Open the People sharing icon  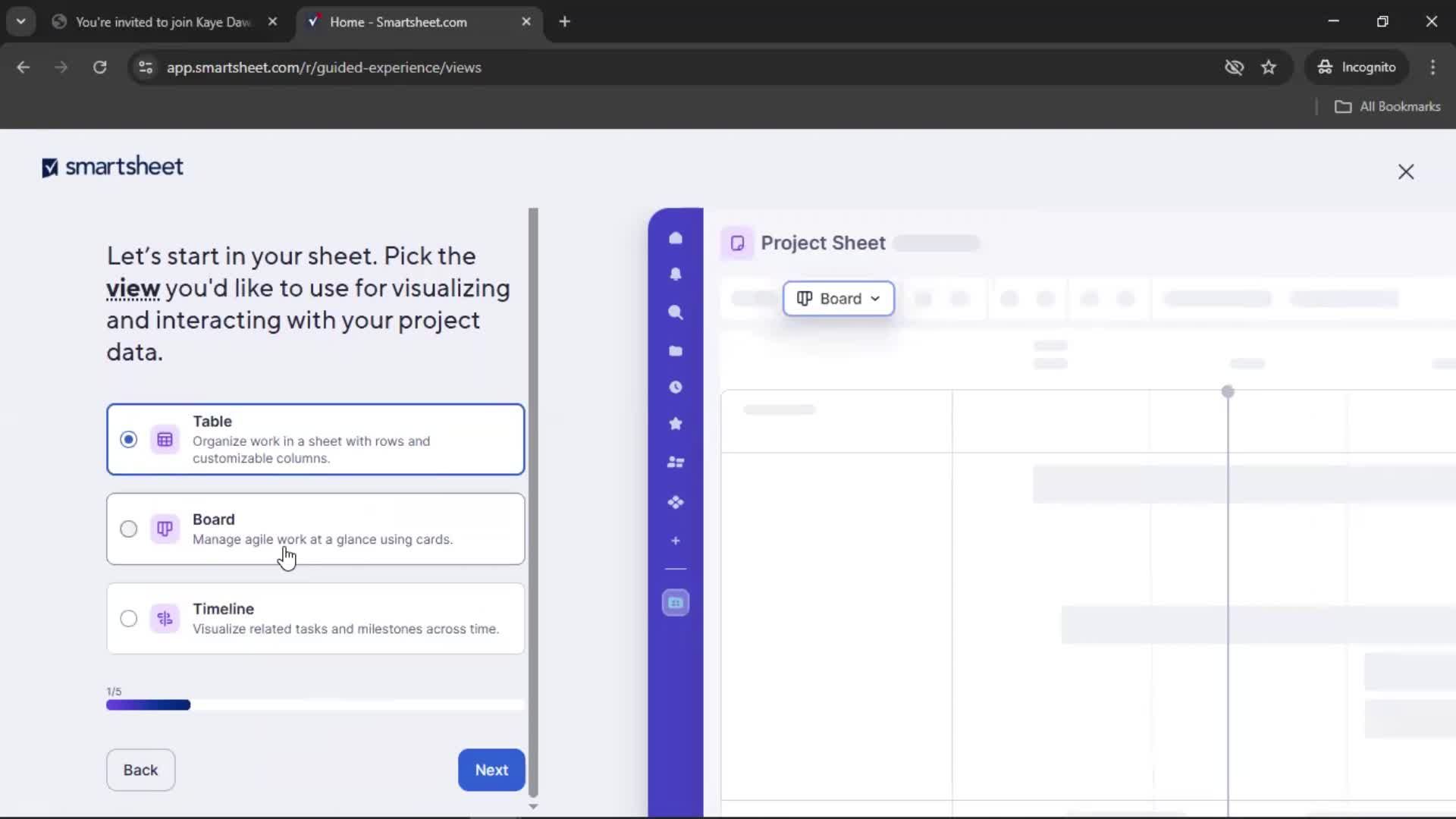pos(676,463)
